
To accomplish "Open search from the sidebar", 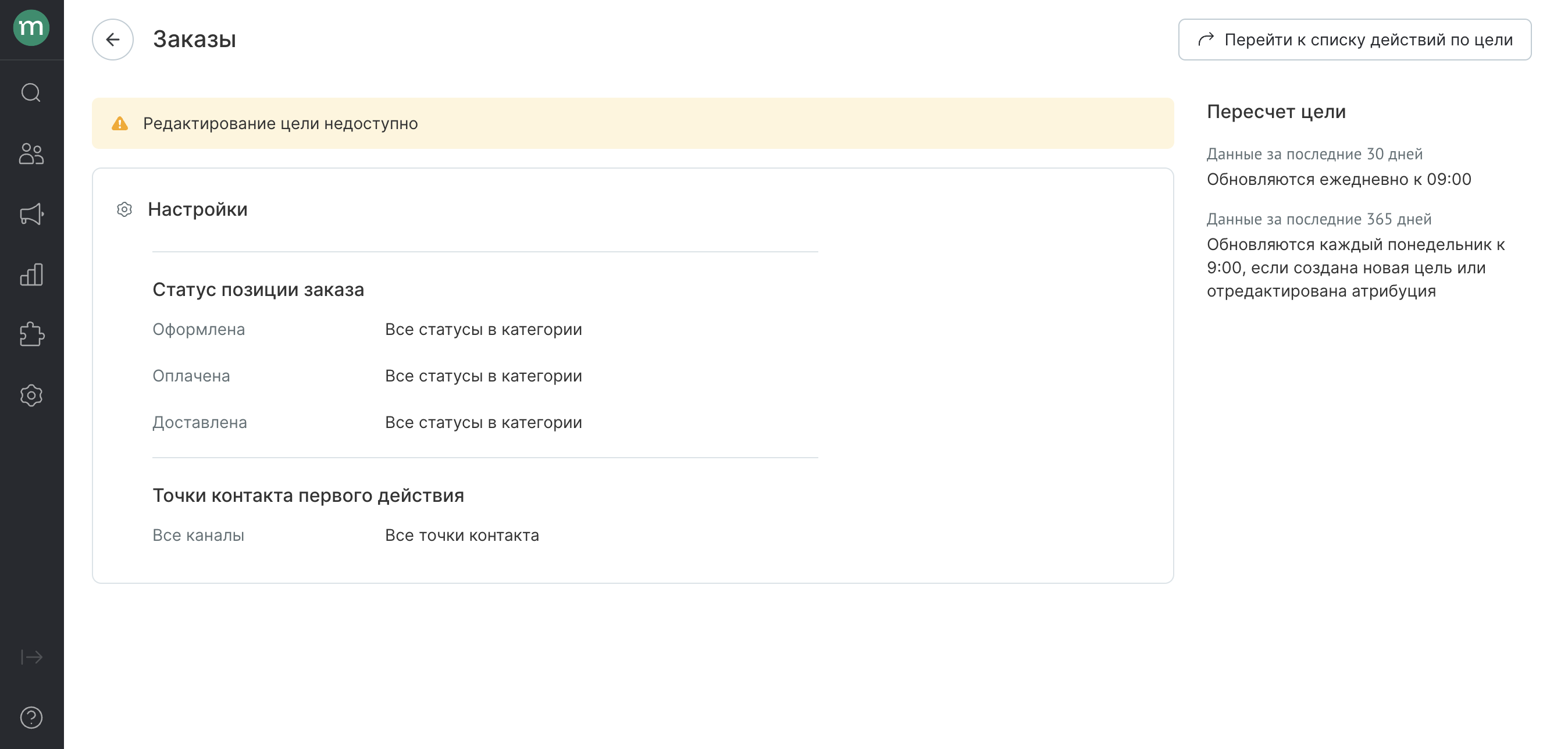I will [31, 92].
